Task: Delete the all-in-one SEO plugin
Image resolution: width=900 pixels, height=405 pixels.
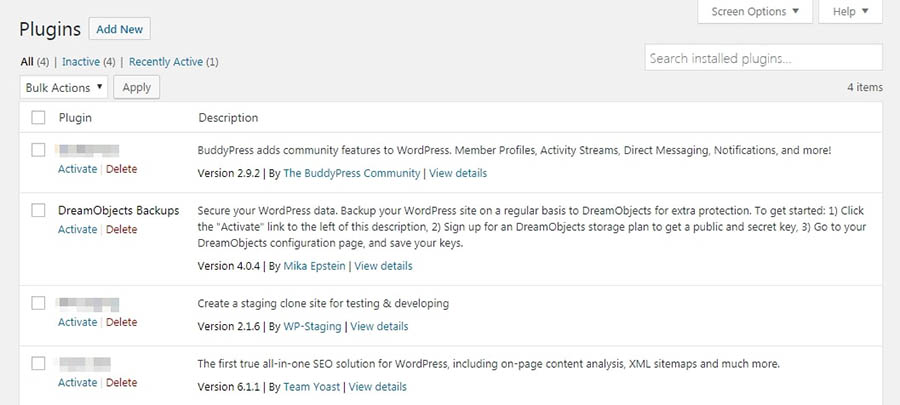Action: click(122, 383)
